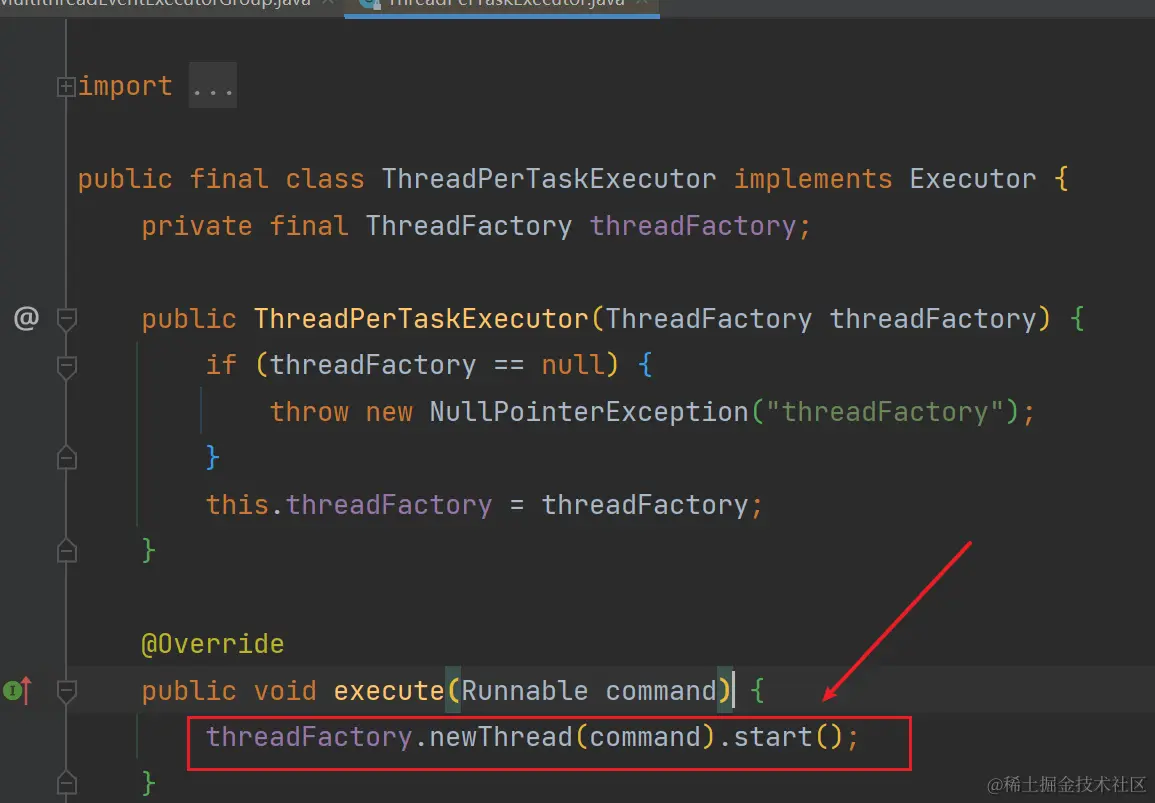Collapse the ThreadPerTaskExecutor constructor fold marker

(66, 319)
